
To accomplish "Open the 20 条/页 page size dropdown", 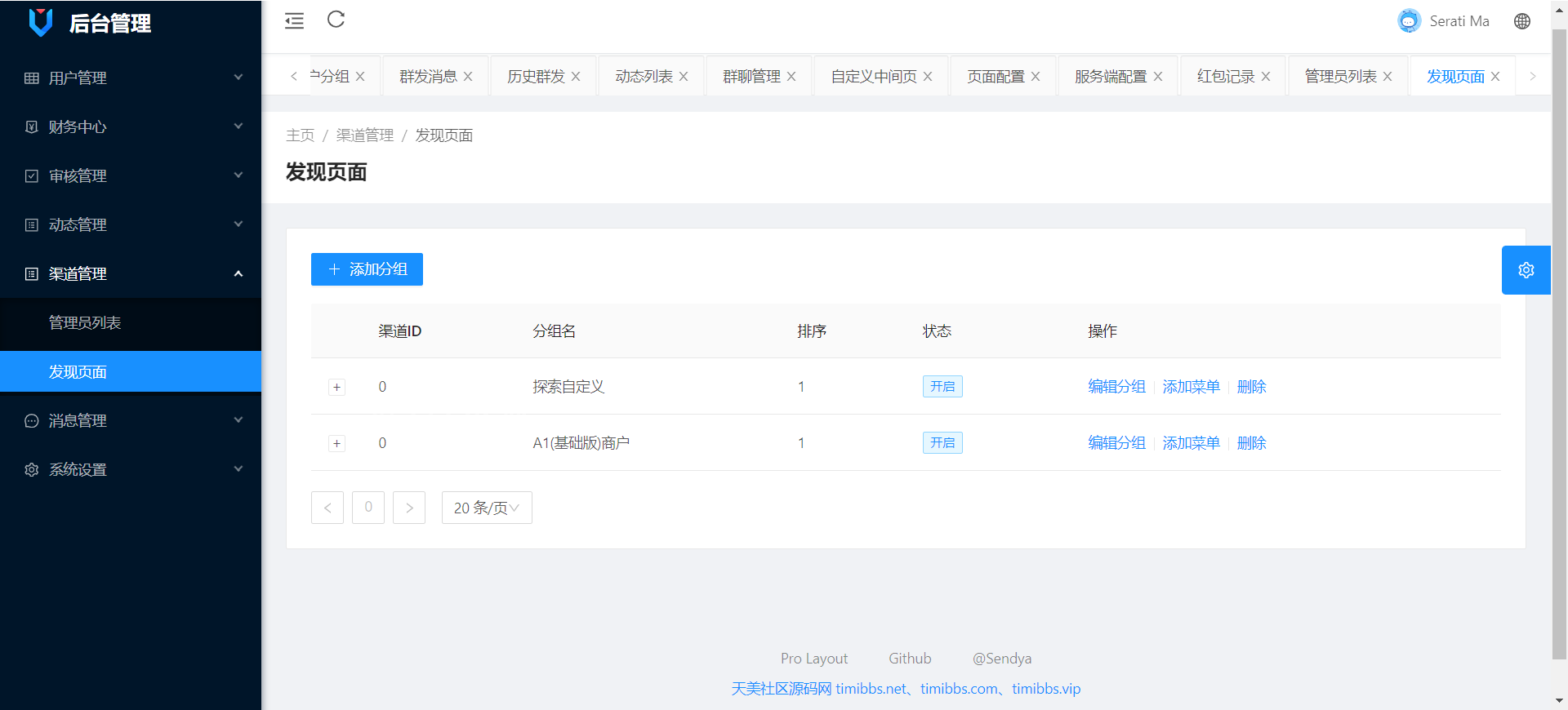I will (x=487, y=508).
